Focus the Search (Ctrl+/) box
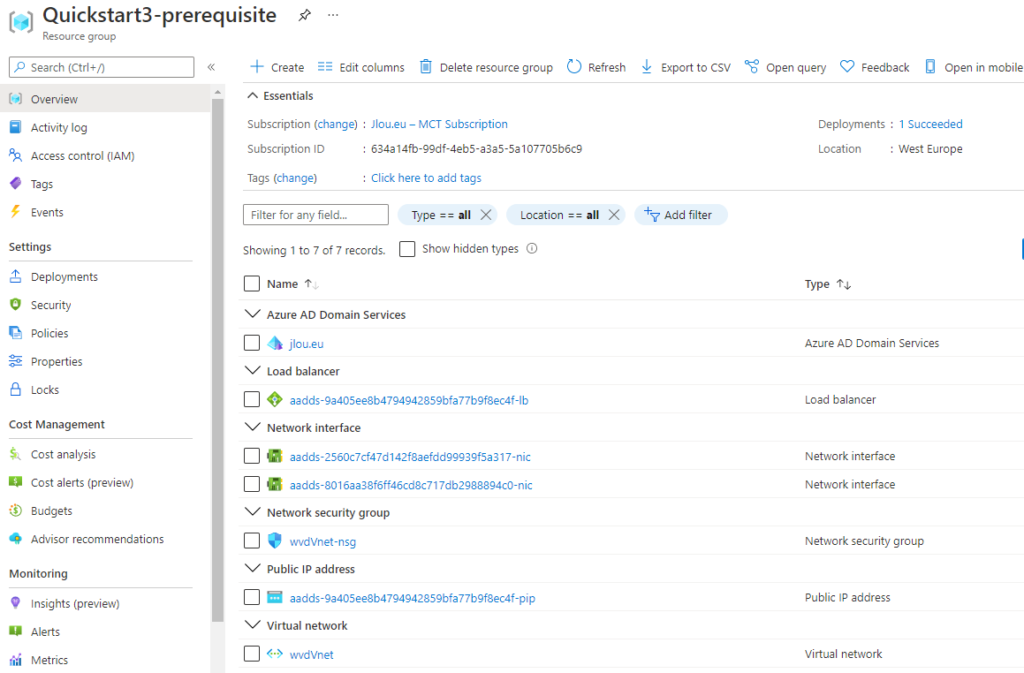Screen dimensions: 1024x673 (101, 67)
